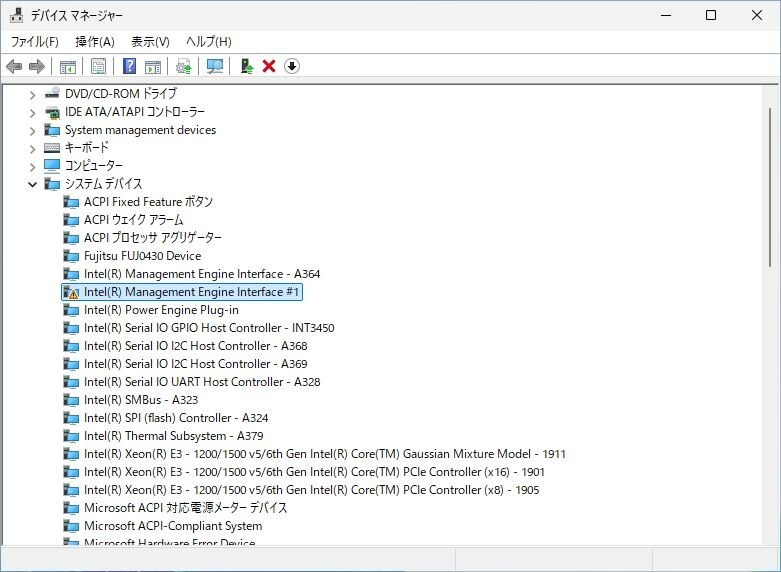Scan for hardware changes monitor icon
The width and height of the screenshot is (781, 572).
pos(215,66)
